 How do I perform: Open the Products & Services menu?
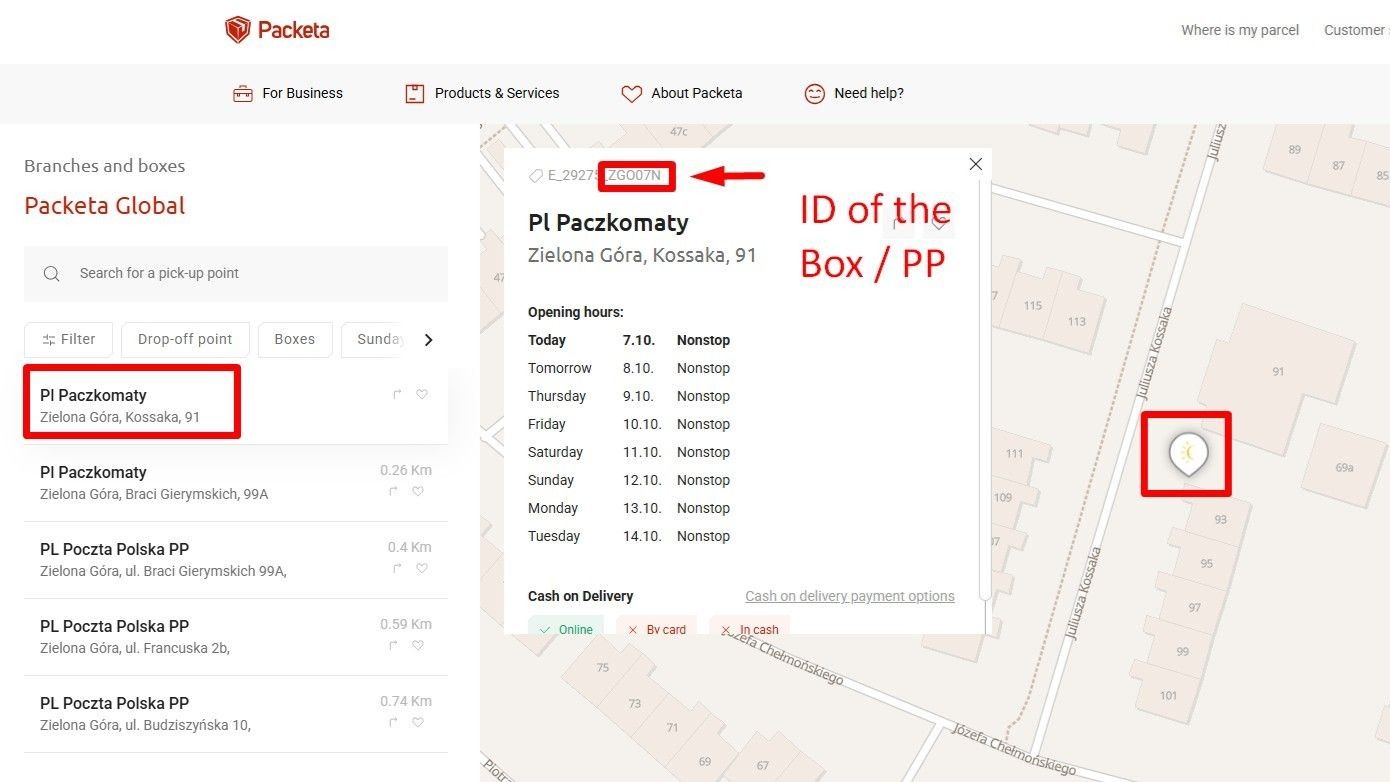pyautogui.click(x=482, y=93)
